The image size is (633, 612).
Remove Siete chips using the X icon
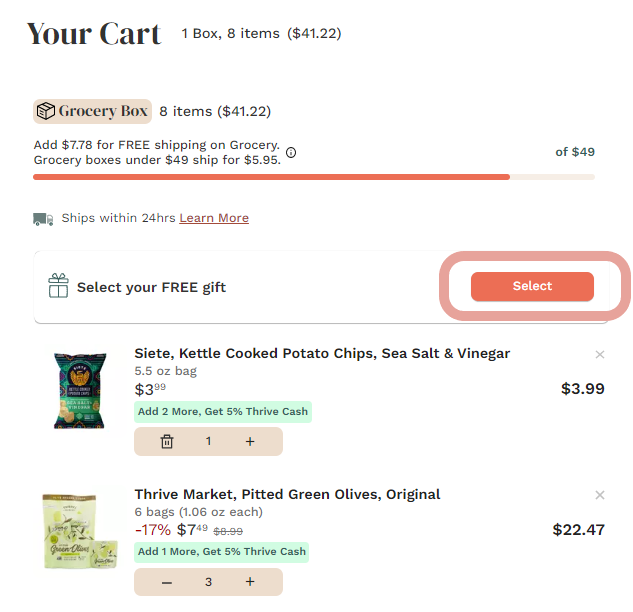[600, 354]
